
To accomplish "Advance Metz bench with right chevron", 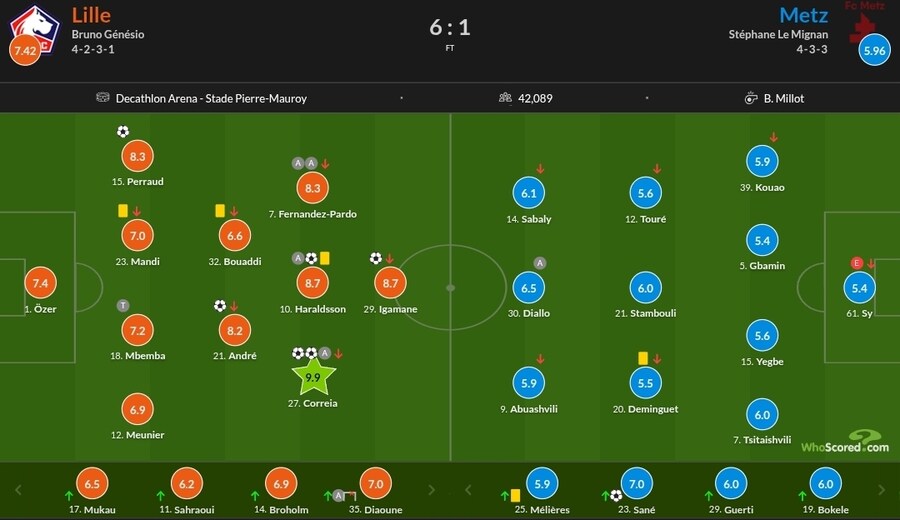I will [x=883, y=490].
